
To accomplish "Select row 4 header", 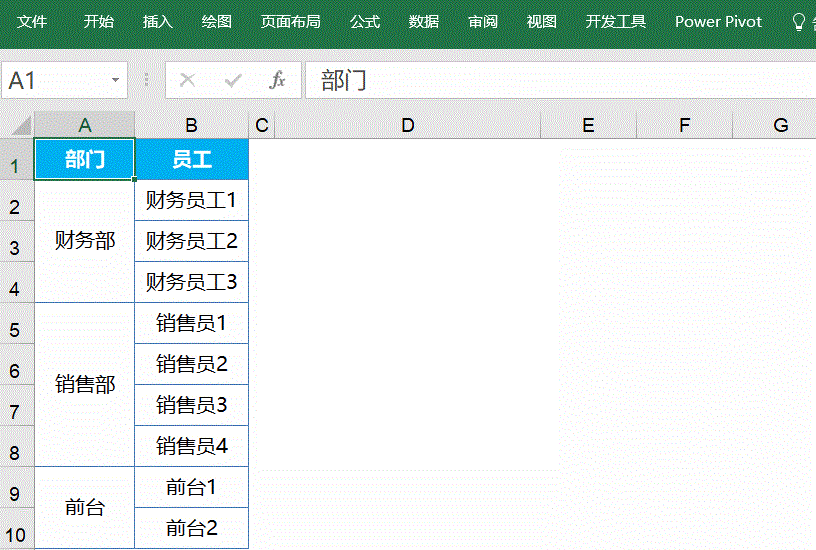I will coord(16,283).
